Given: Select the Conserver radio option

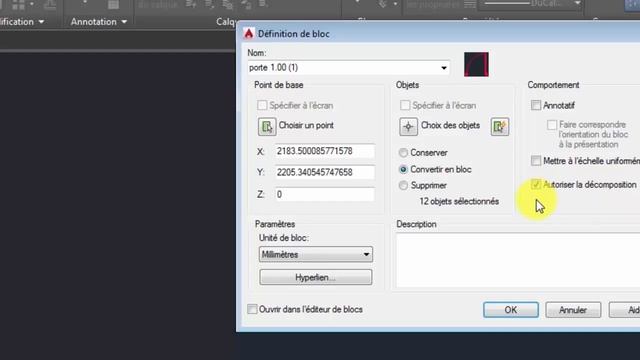Looking at the screenshot, I should click(x=403, y=153).
